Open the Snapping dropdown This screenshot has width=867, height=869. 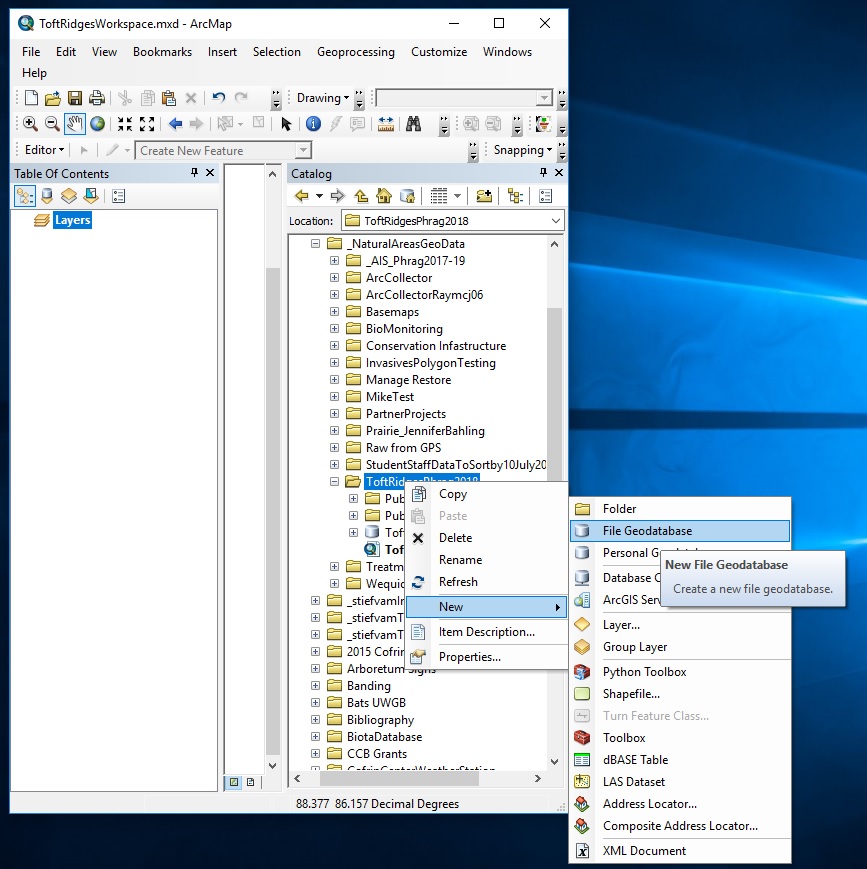(x=523, y=150)
